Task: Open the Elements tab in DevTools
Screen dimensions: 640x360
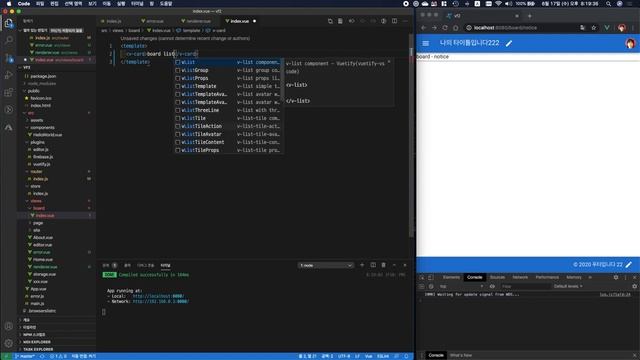Action: click(x=451, y=277)
